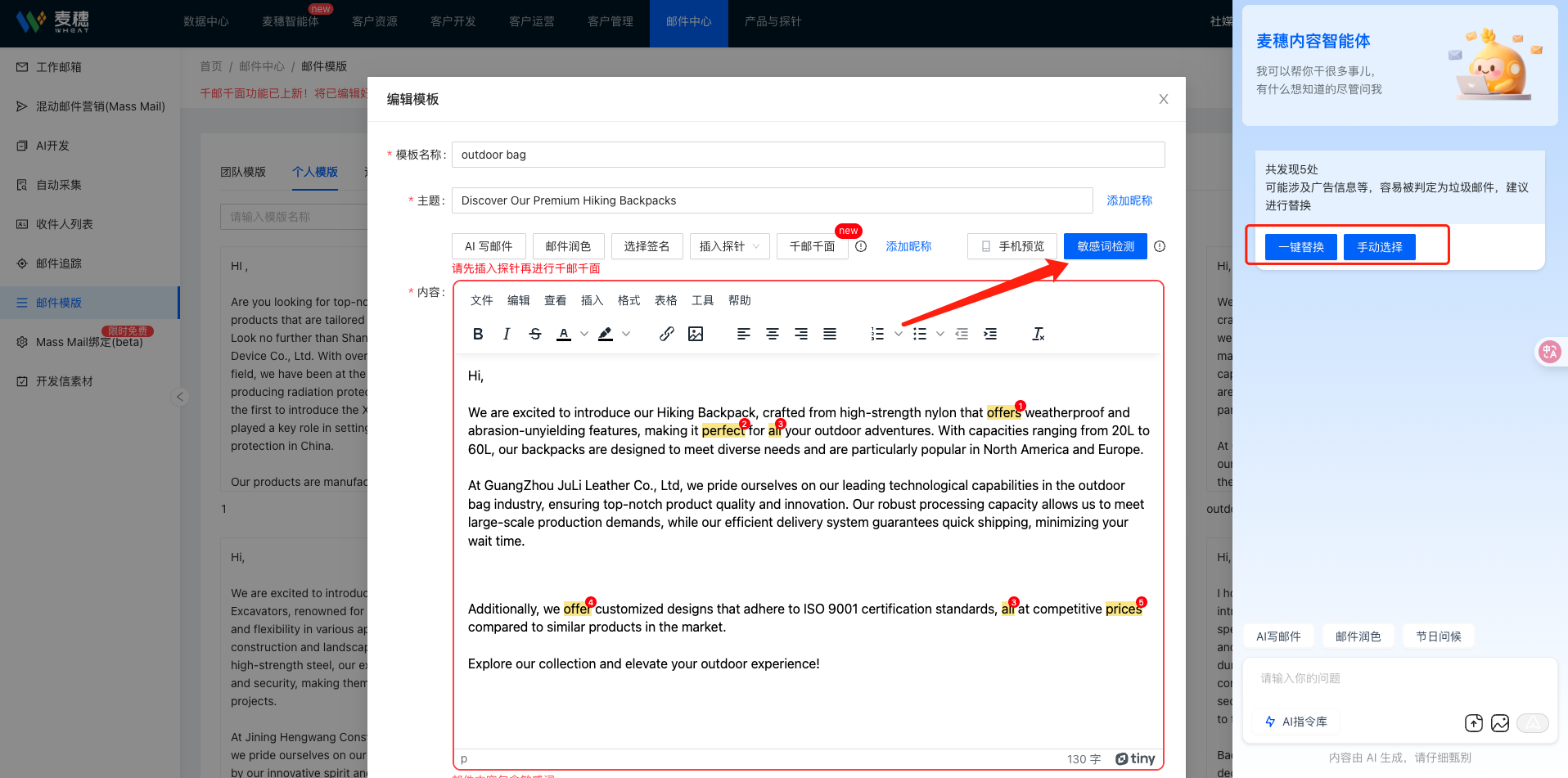Run 敏感词检测 sensitive word check

pos(1106,246)
